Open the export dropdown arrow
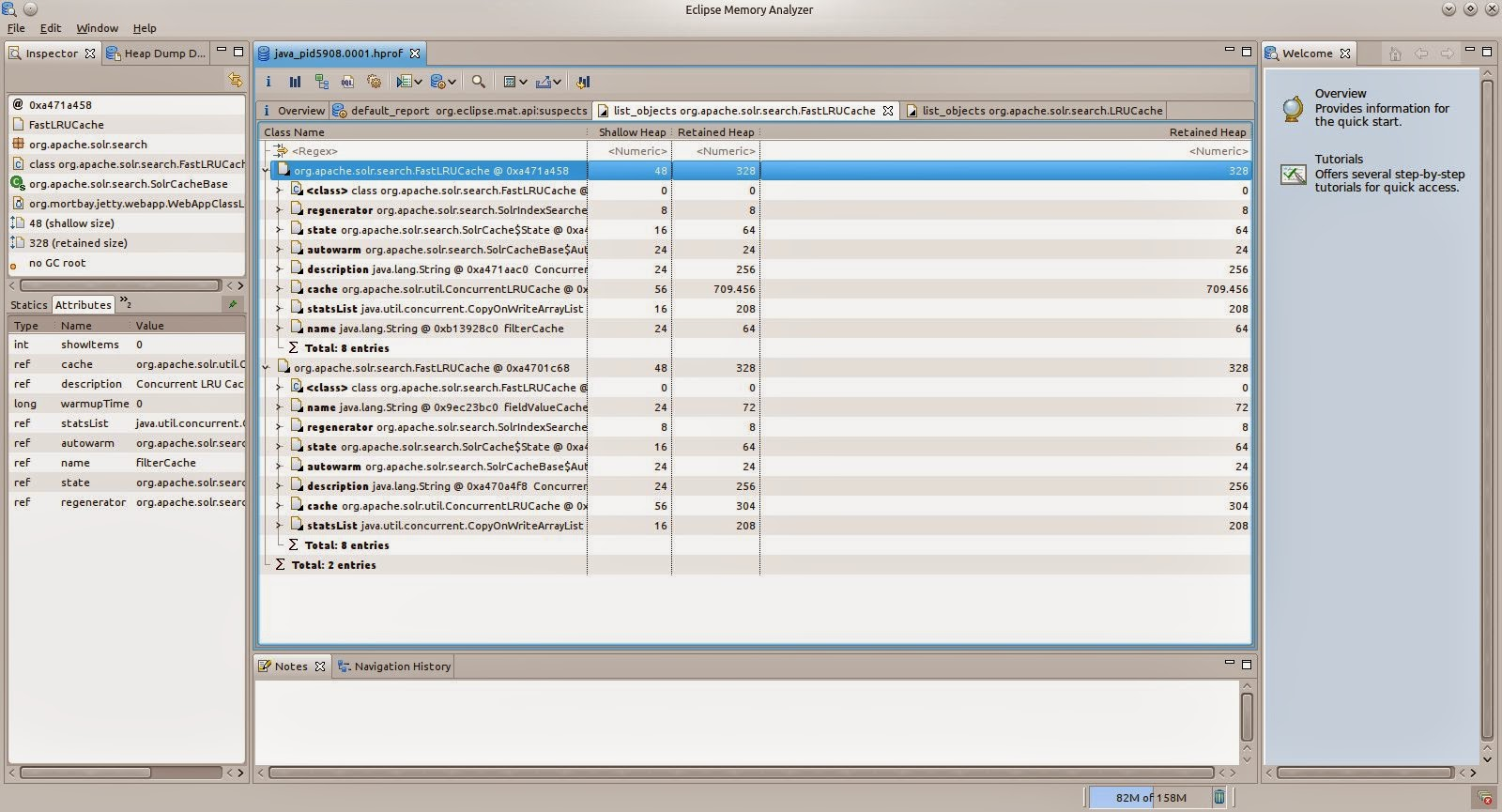 pos(557,83)
